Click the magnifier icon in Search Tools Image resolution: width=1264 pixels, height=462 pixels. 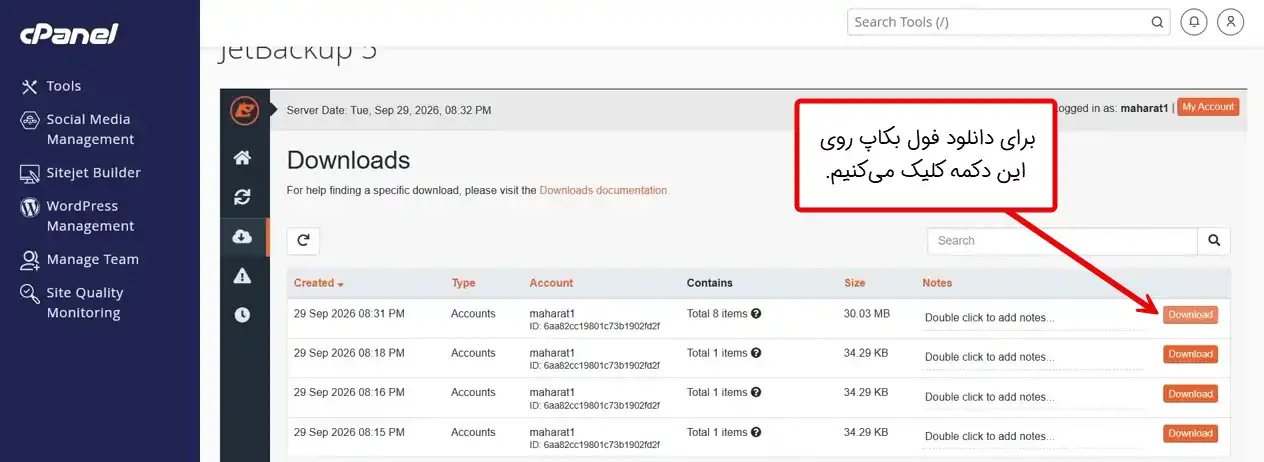tap(1157, 22)
